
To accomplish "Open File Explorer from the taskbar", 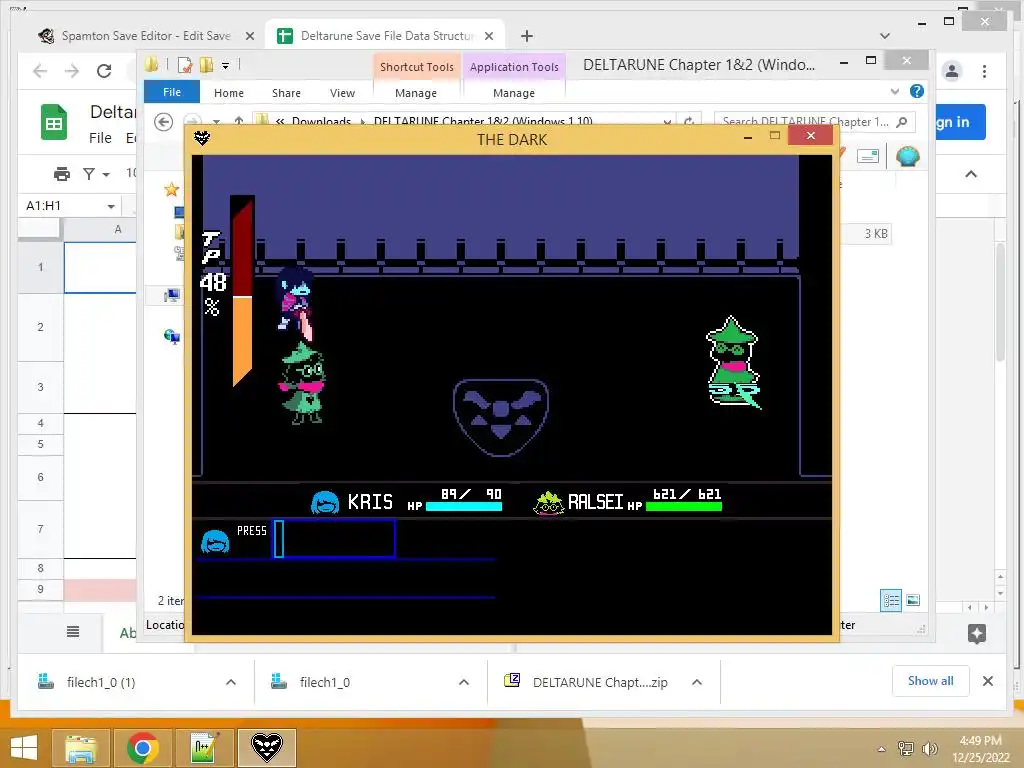I will pos(81,748).
